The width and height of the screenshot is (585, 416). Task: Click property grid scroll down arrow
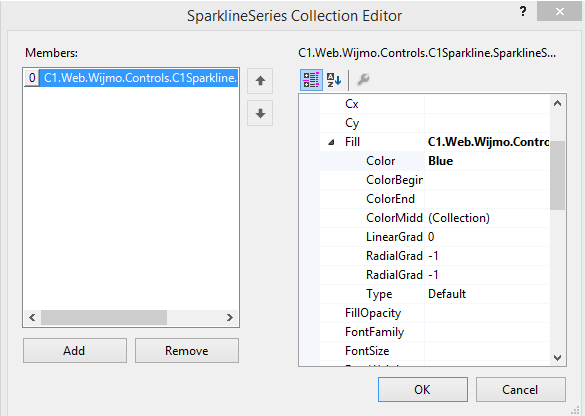pos(557,358)
